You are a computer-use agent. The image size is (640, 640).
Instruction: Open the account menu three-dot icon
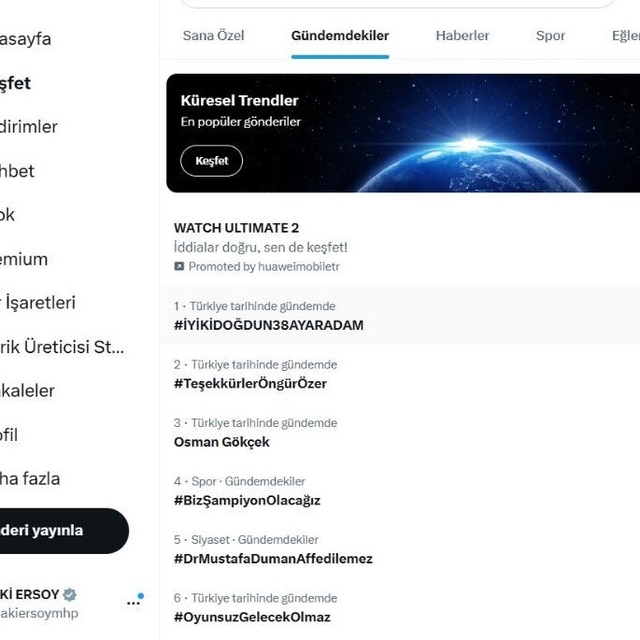[133, 603]
